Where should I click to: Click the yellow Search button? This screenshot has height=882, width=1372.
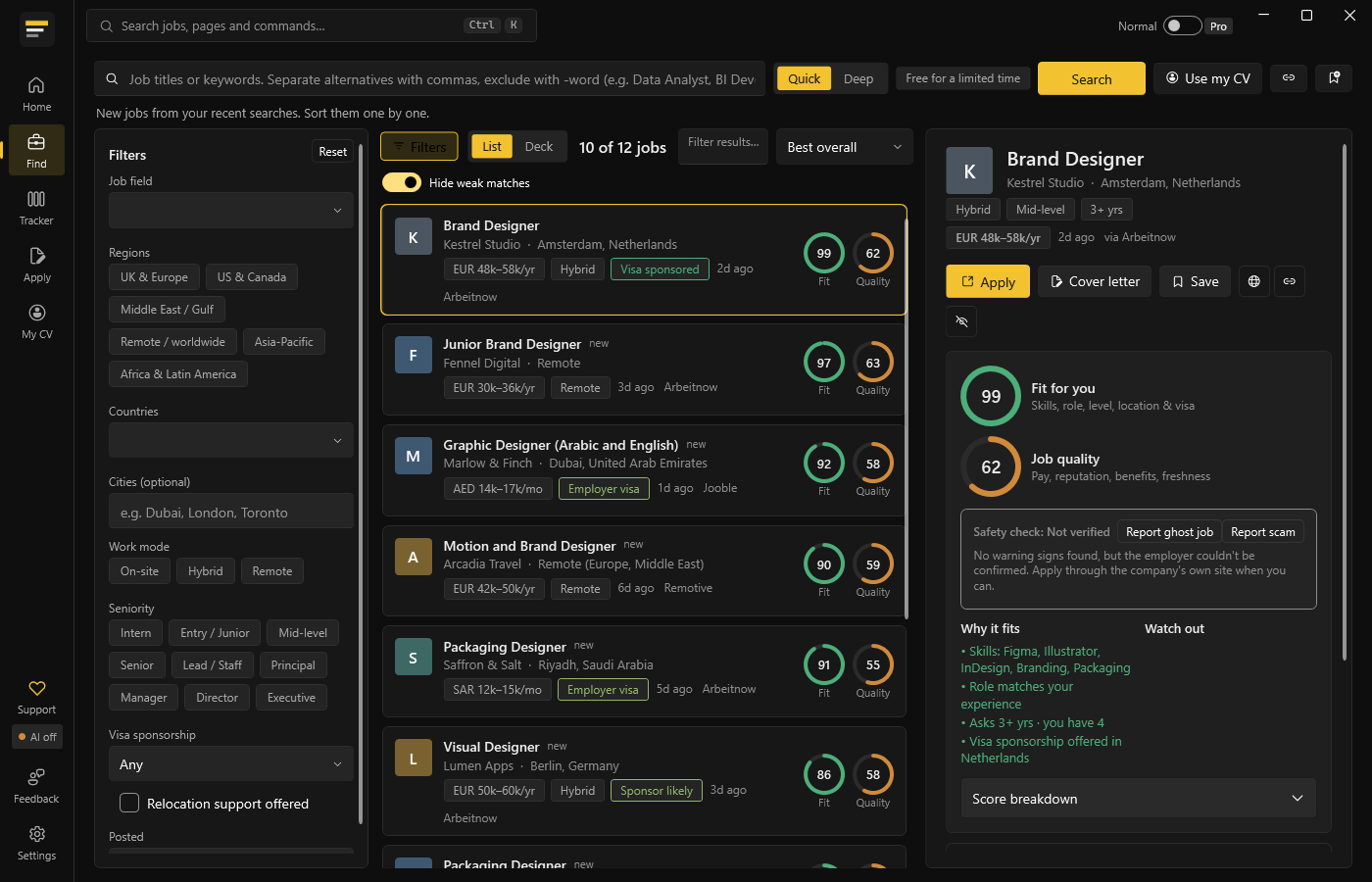1092,78
